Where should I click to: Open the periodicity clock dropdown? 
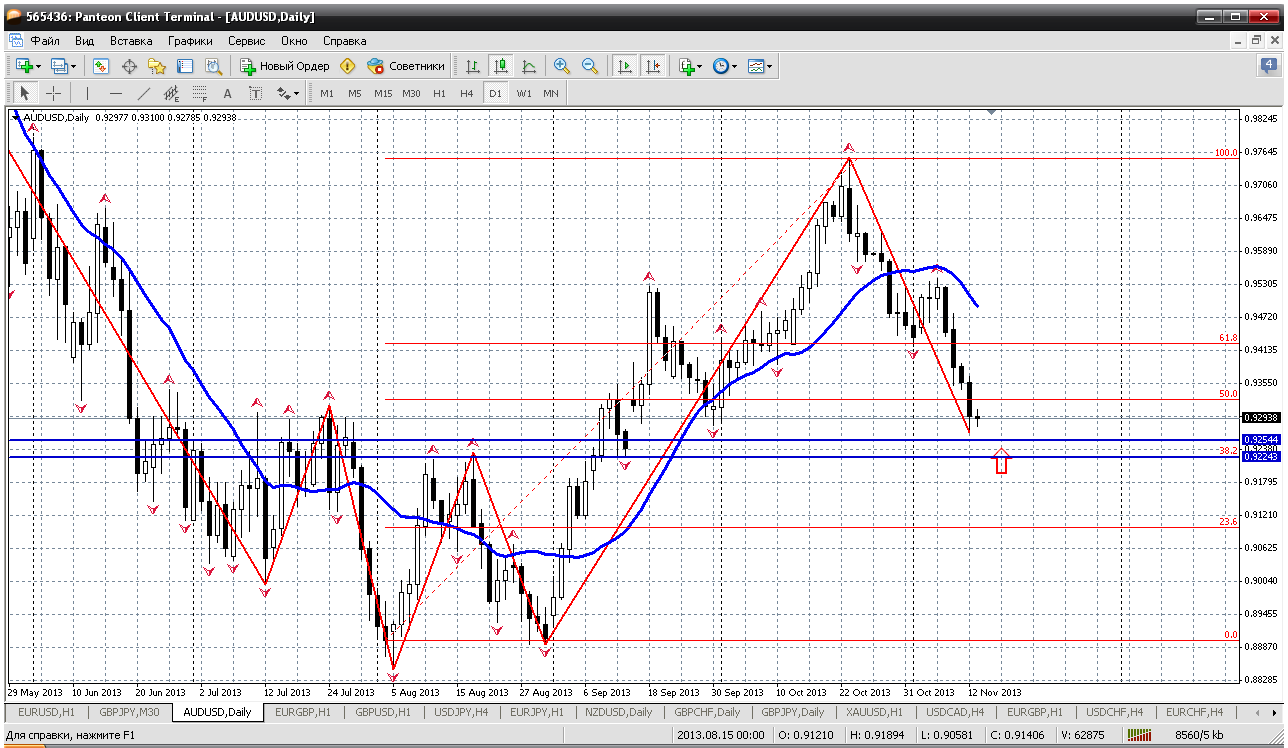click(724, 66)
